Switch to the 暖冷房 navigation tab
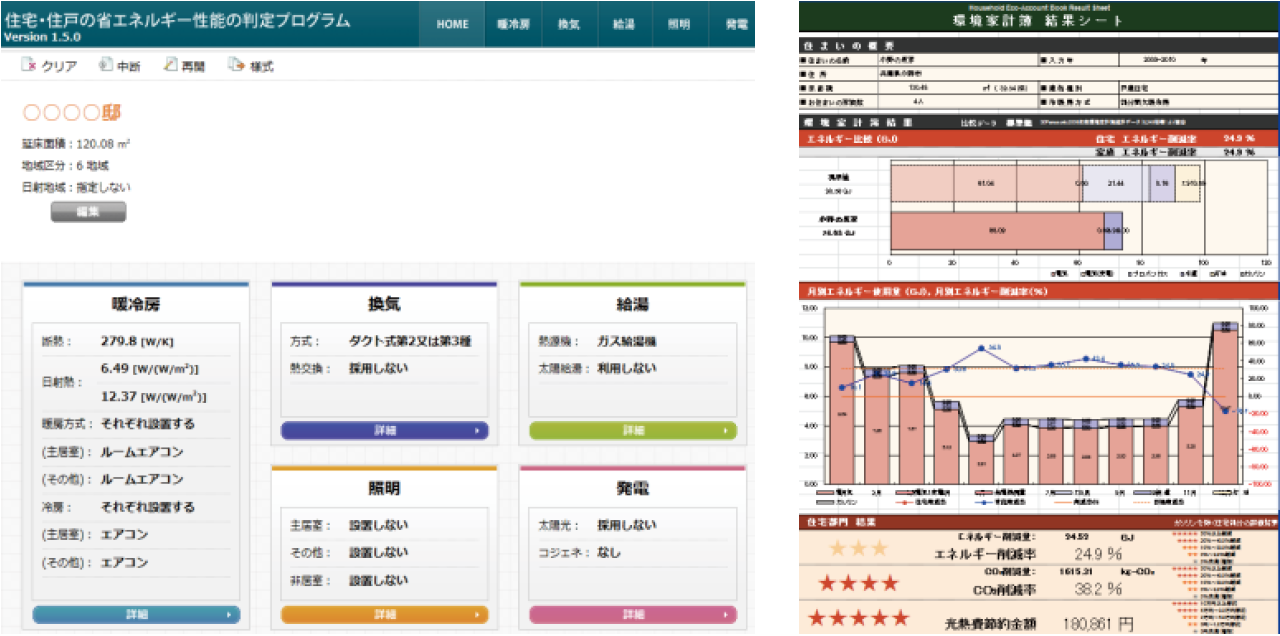 514,24
